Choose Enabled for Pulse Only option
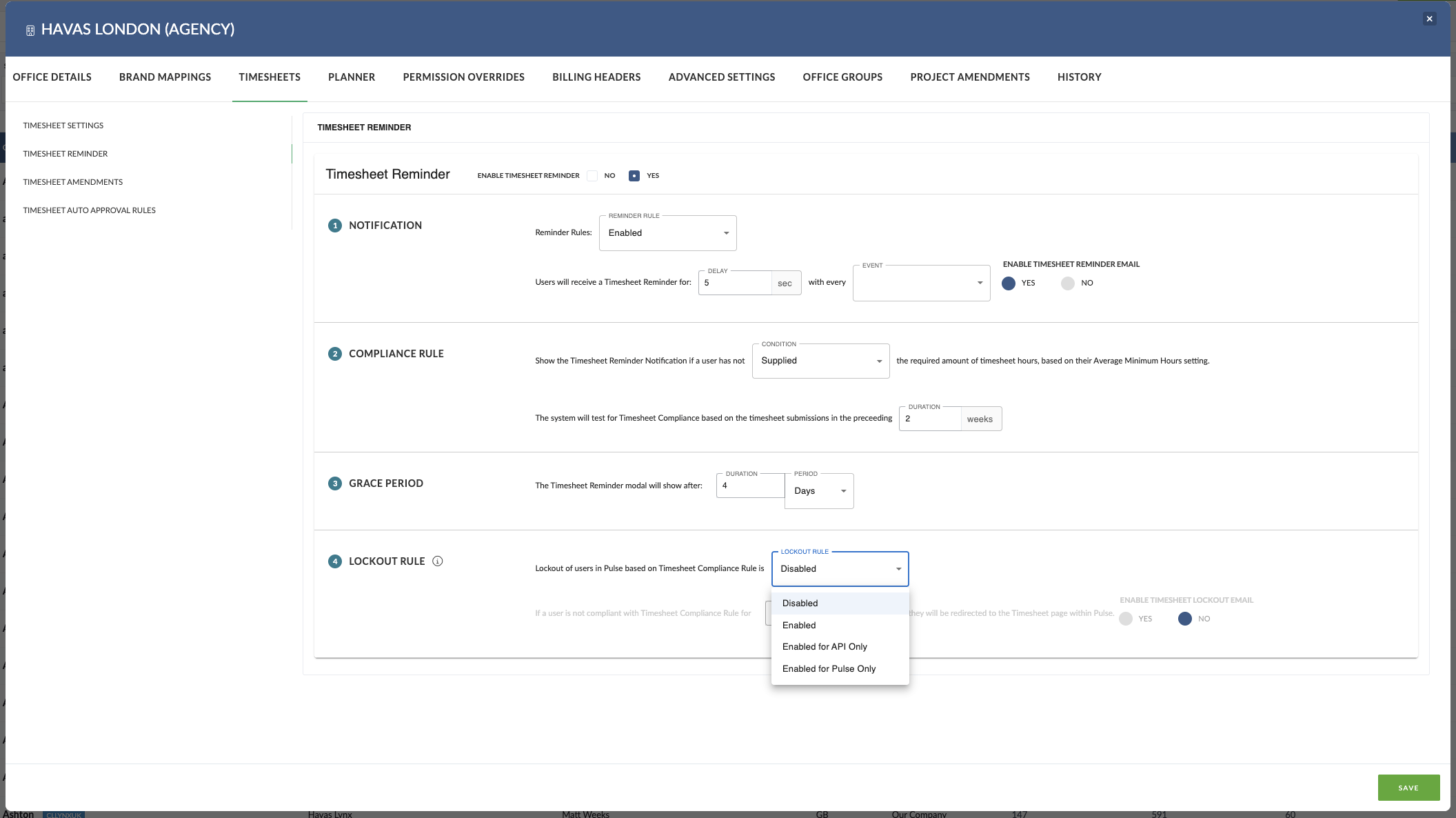The height and width of the screenshot is (818, 1456). 840,669
